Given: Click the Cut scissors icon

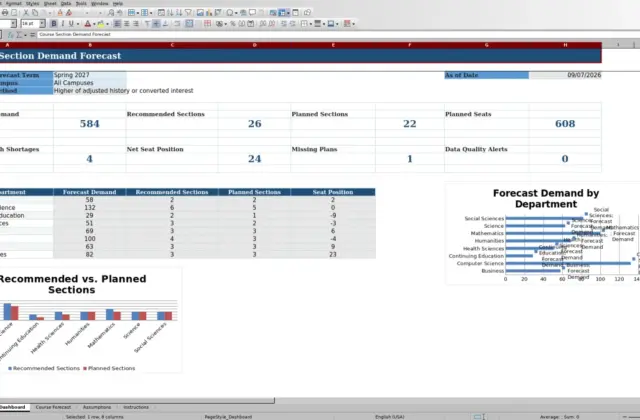Looking at the screenshot, I should 26,13.
